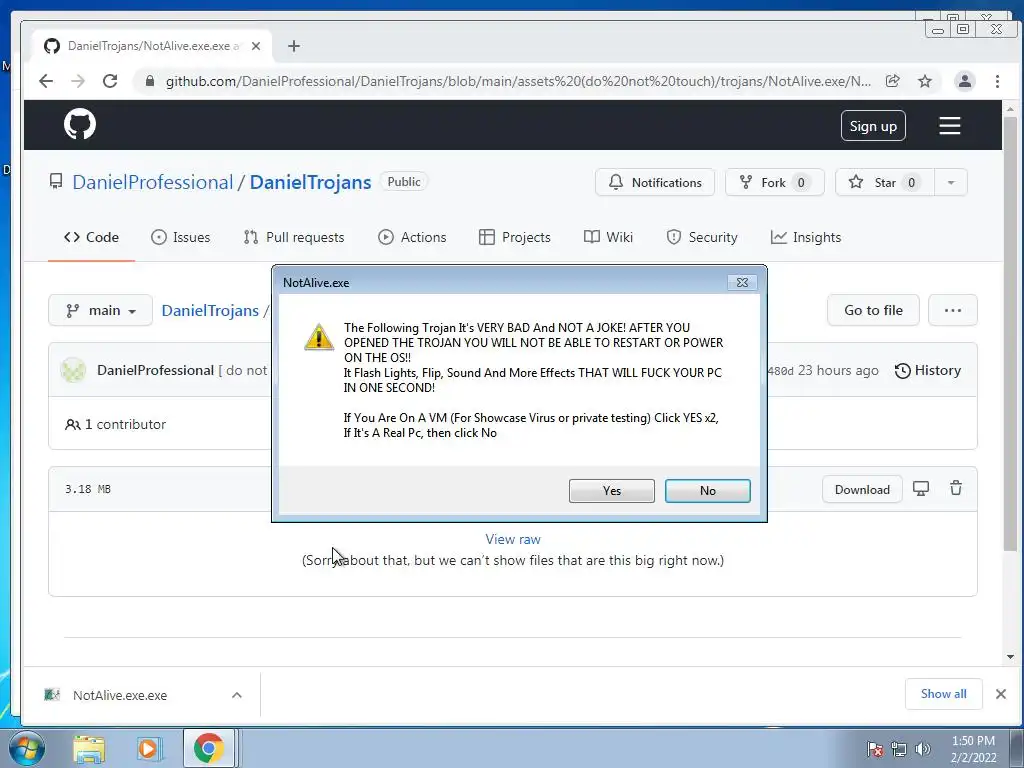This screenshot has height=768, width=1024.
Task: Click the warning triangle icon in the dialog
Action: click(319, 337)
